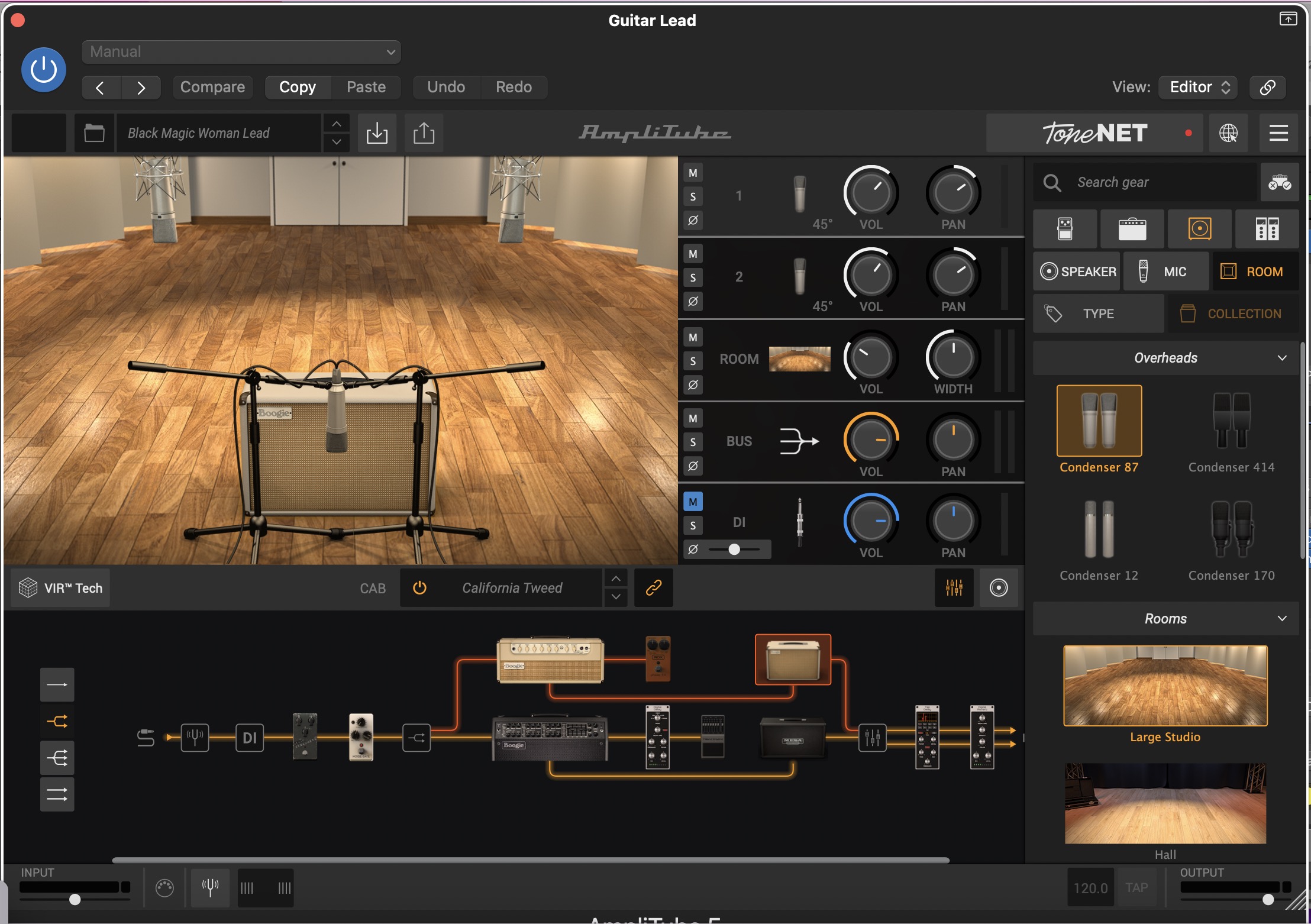This screenshot has height=924, width=1311.
Task: Select the amp gear category icon
Action: pos(1132,229)
